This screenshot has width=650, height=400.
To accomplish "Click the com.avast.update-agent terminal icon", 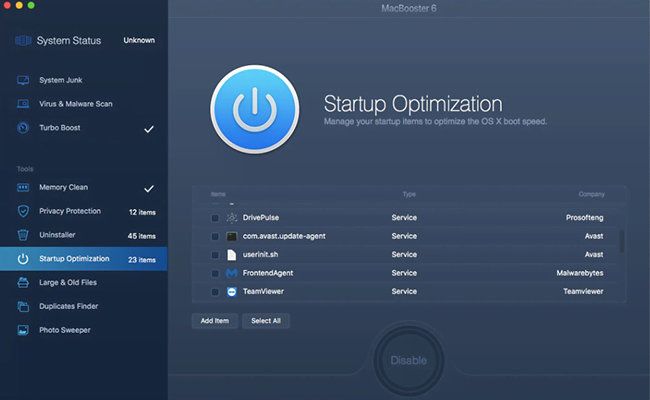I will (232, 236).
